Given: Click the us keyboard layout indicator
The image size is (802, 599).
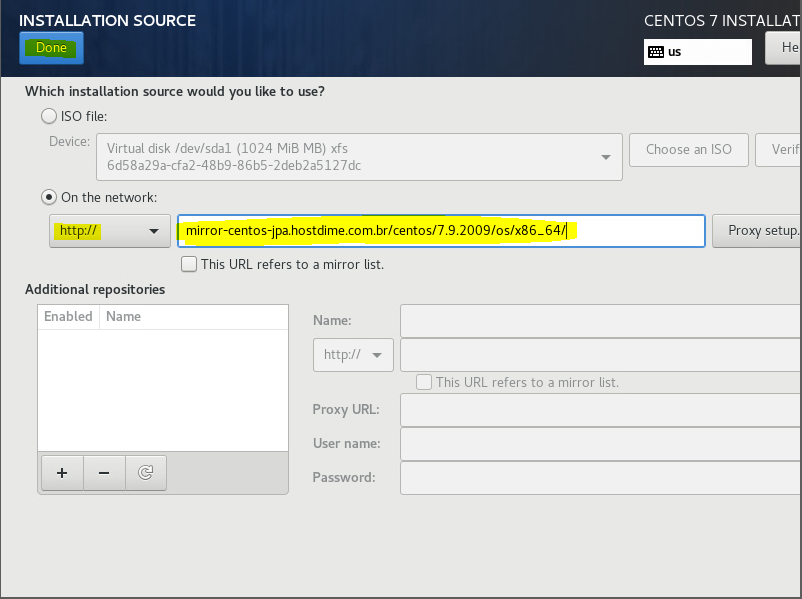Looking at the screenshot, I should tap(698, 51).
